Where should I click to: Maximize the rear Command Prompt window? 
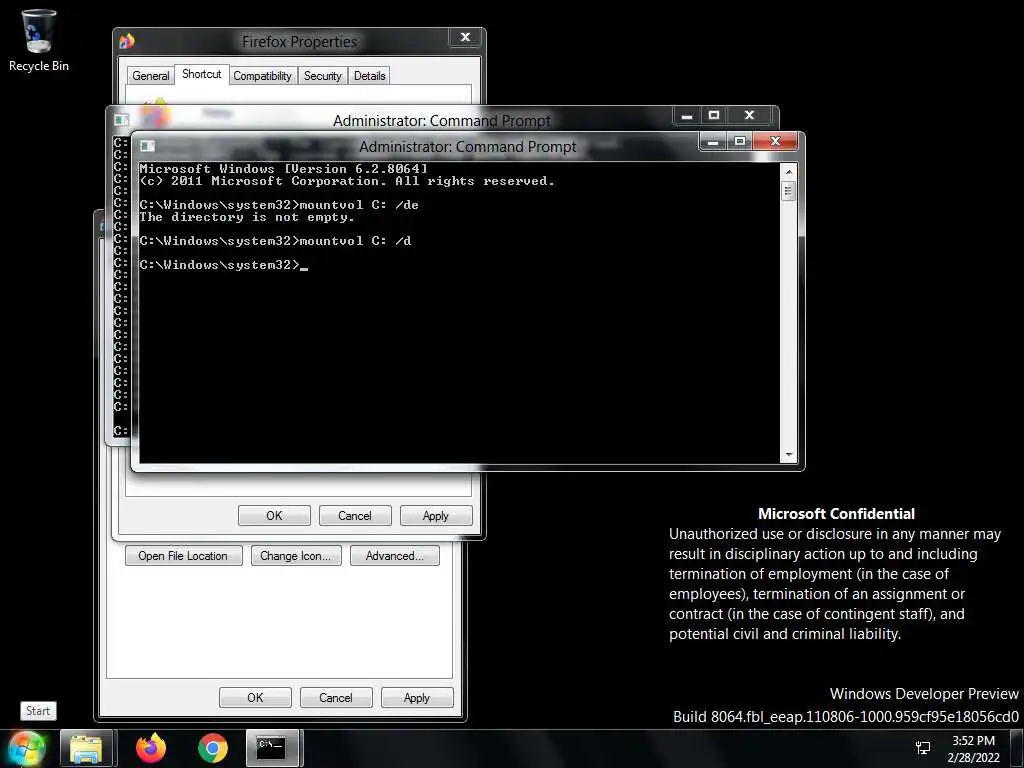pyautogui.click(x=714, y=115)
